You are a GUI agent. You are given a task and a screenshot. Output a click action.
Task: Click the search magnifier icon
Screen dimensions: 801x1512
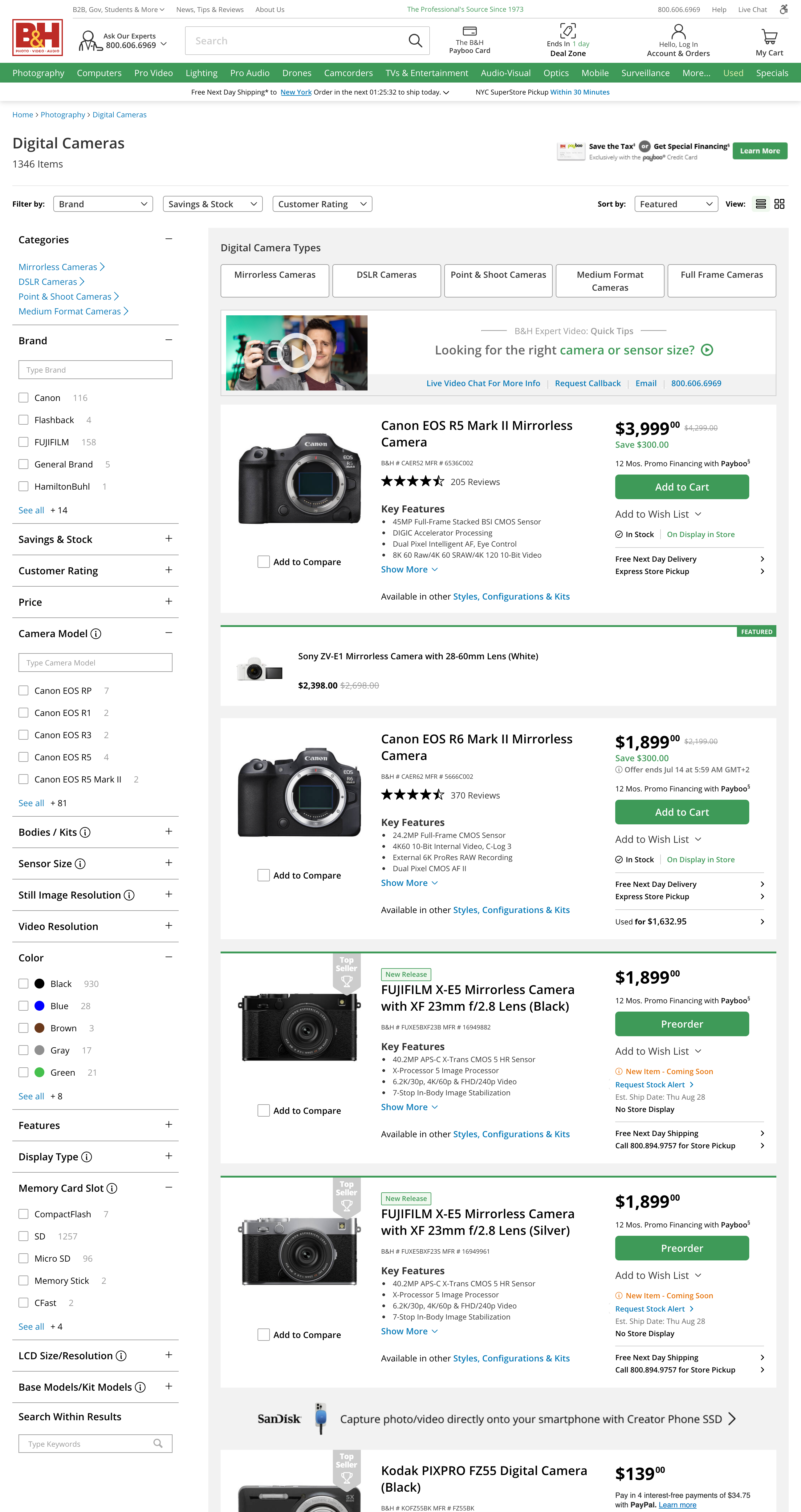click(415, 41)
